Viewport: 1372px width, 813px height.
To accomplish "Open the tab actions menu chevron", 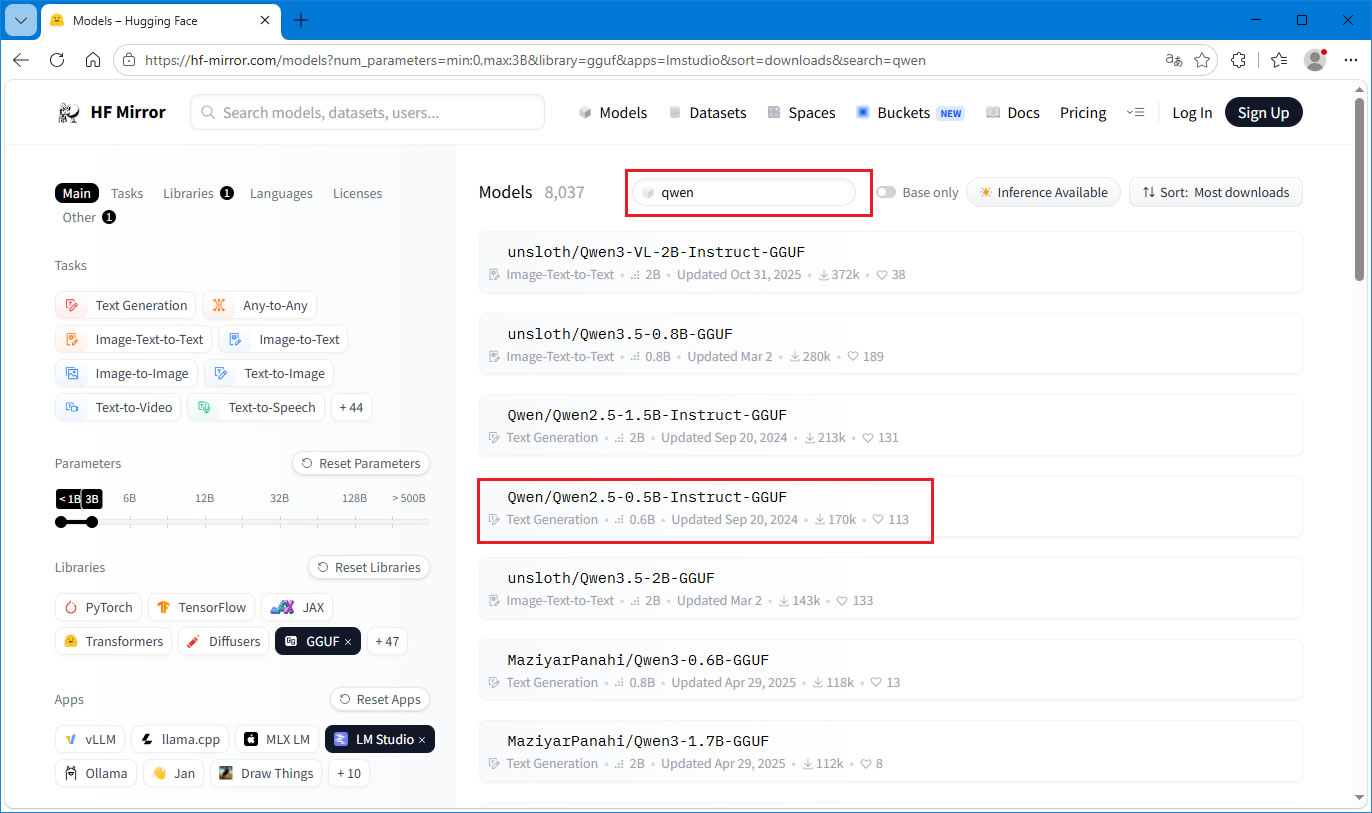I will tap(20, 20).
